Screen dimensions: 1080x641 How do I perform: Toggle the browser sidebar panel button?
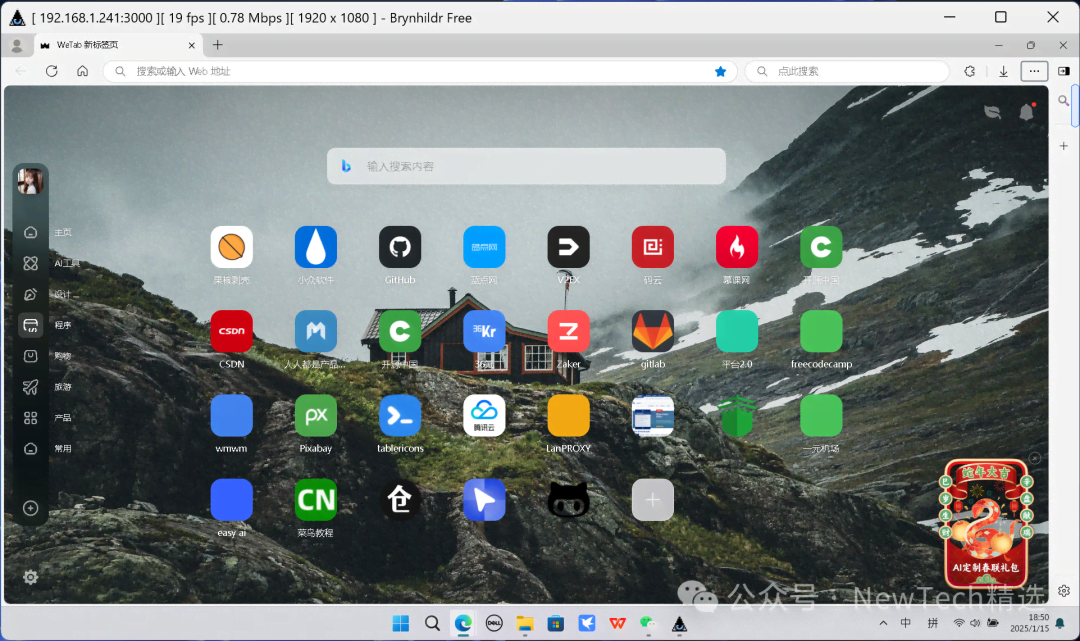tap(1064, 71)
